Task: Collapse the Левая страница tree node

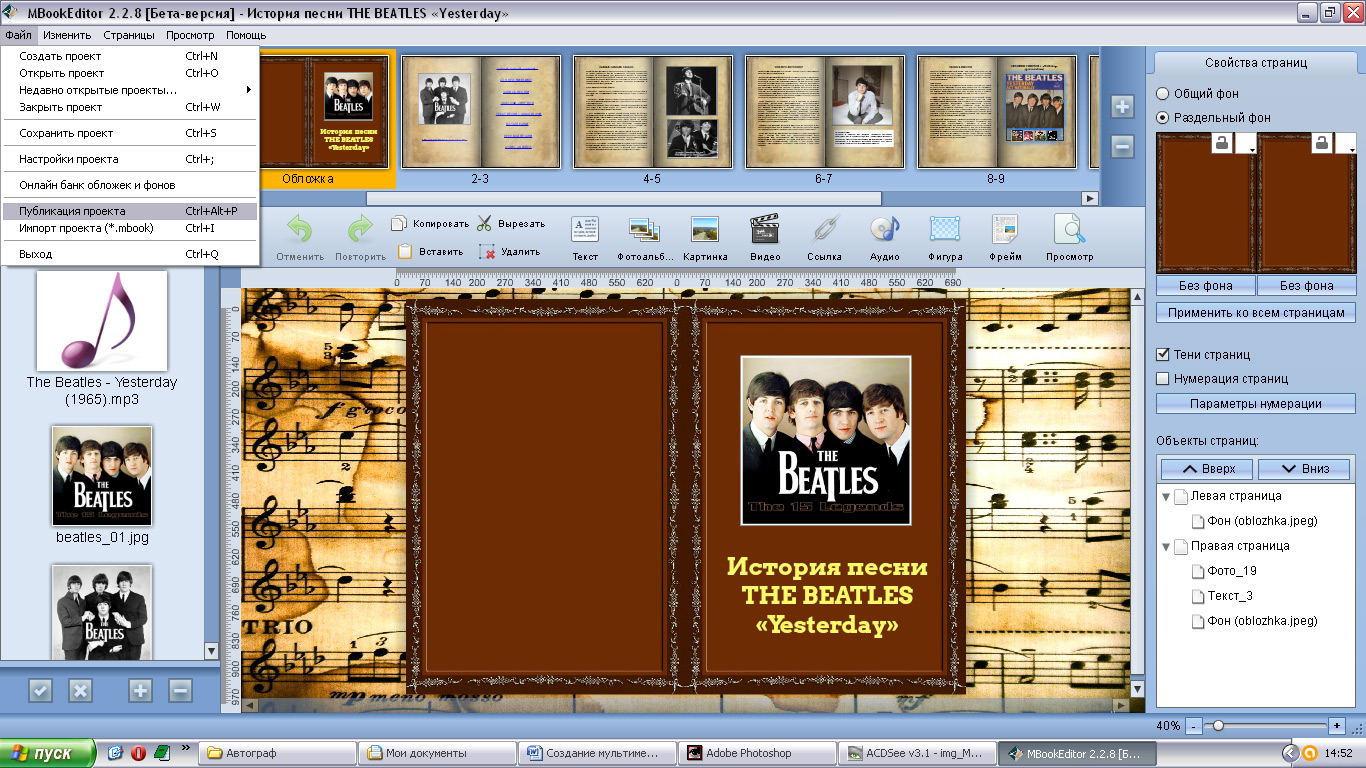Action: tap(1165, 496)
